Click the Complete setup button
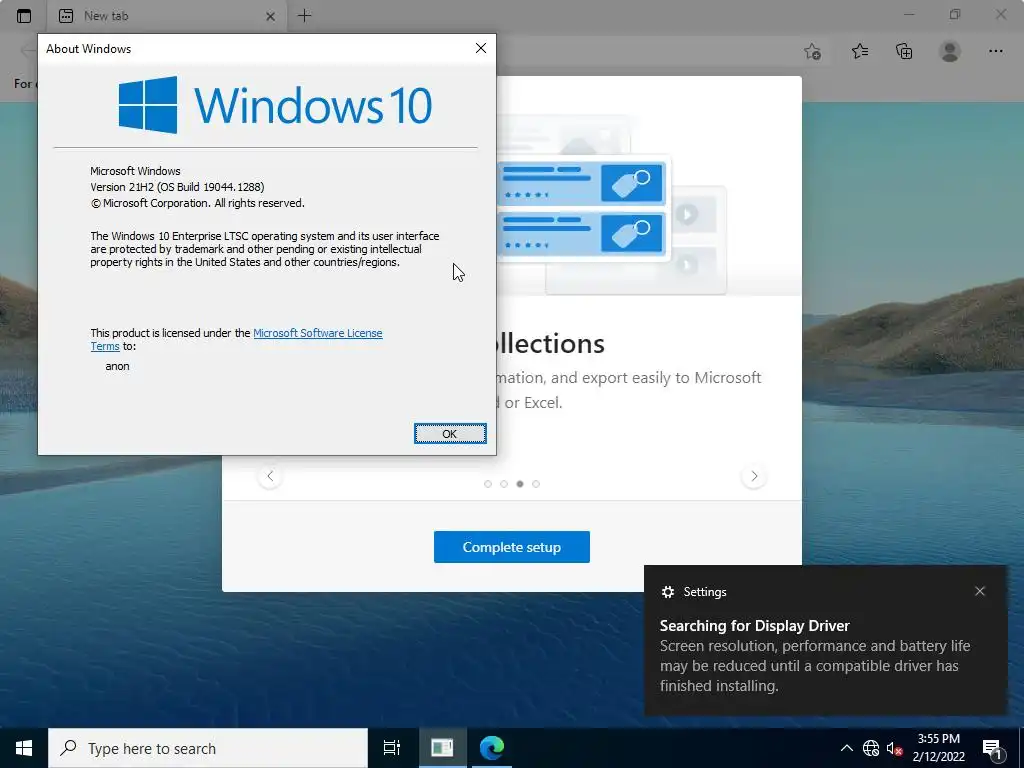 coord(511,547)
